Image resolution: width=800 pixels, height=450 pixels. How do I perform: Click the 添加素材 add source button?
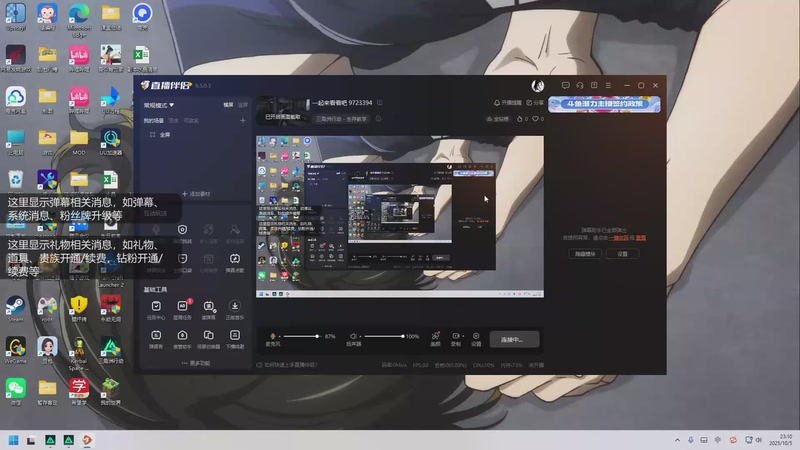[196, 194]
